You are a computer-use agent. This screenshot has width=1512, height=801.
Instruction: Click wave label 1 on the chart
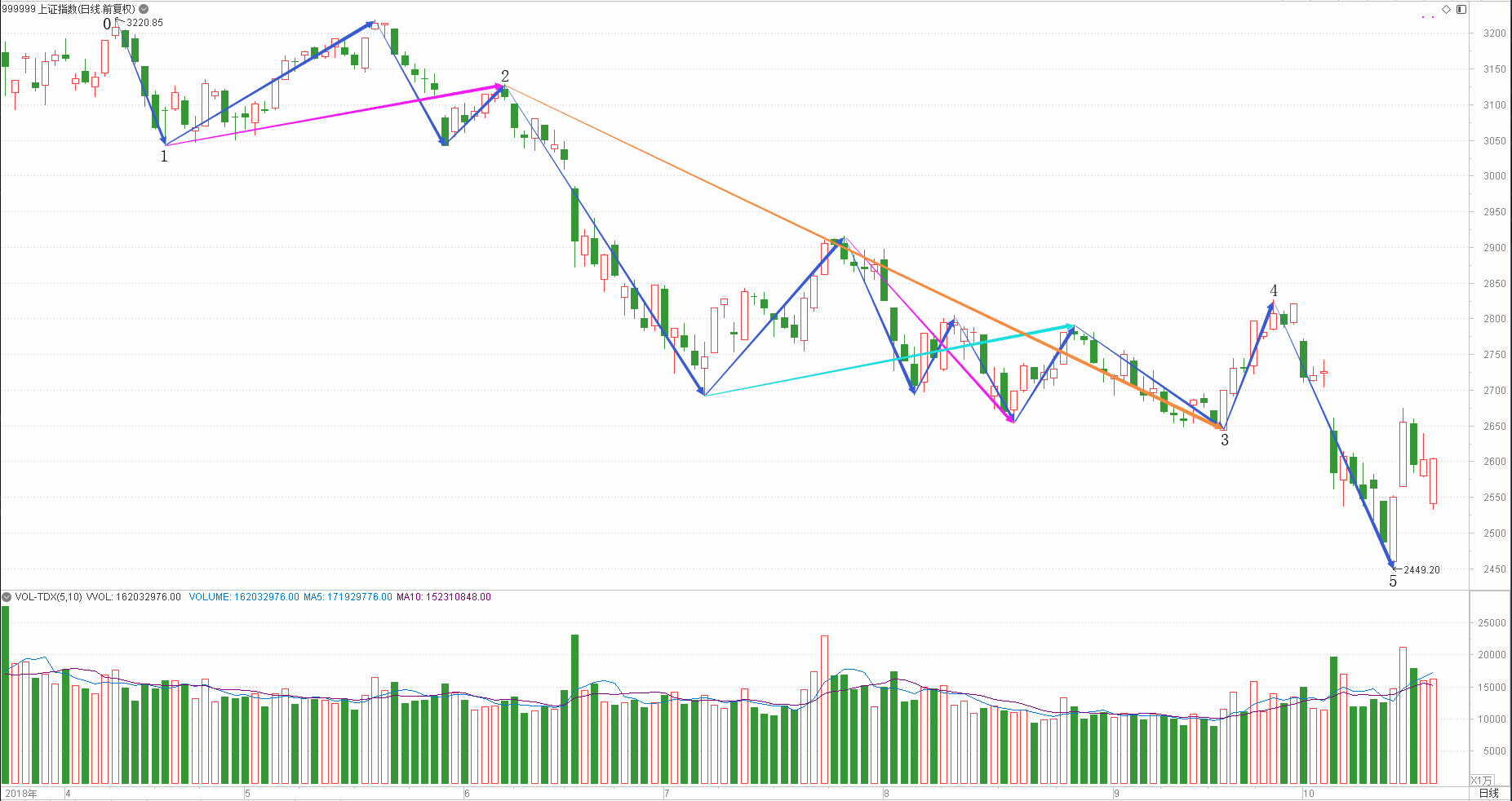coord(164,156)
